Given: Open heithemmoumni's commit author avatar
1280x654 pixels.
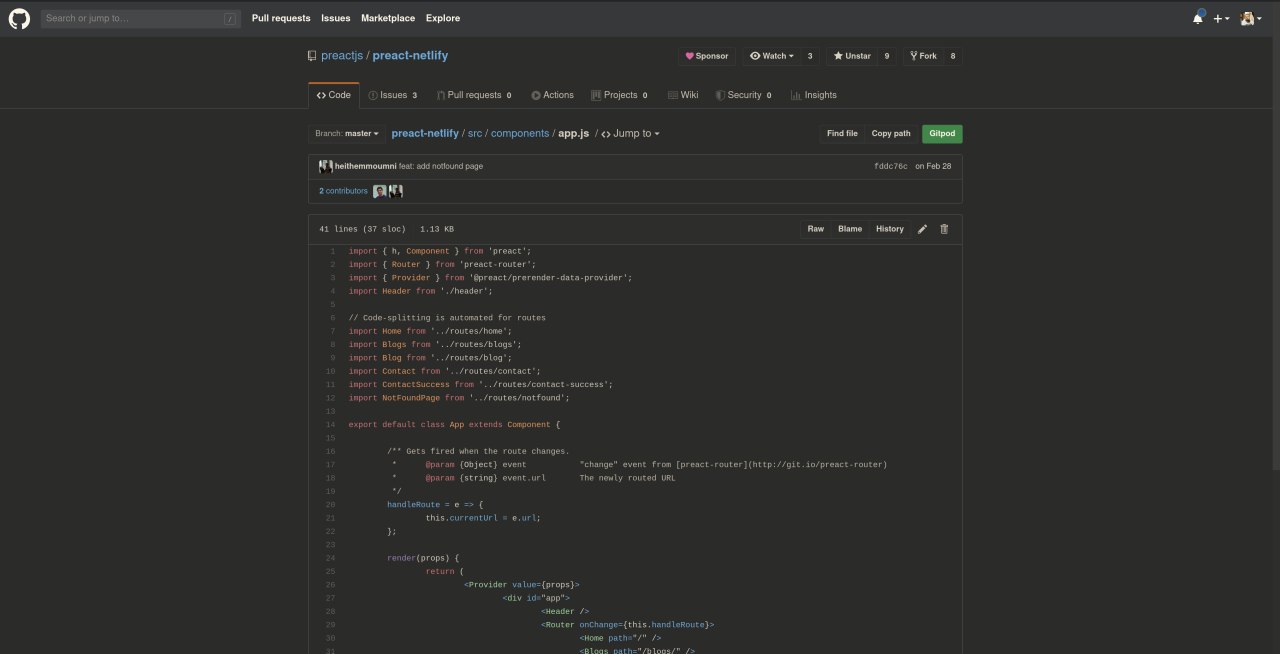Looking at the screenshot, I should click(326, 166).
